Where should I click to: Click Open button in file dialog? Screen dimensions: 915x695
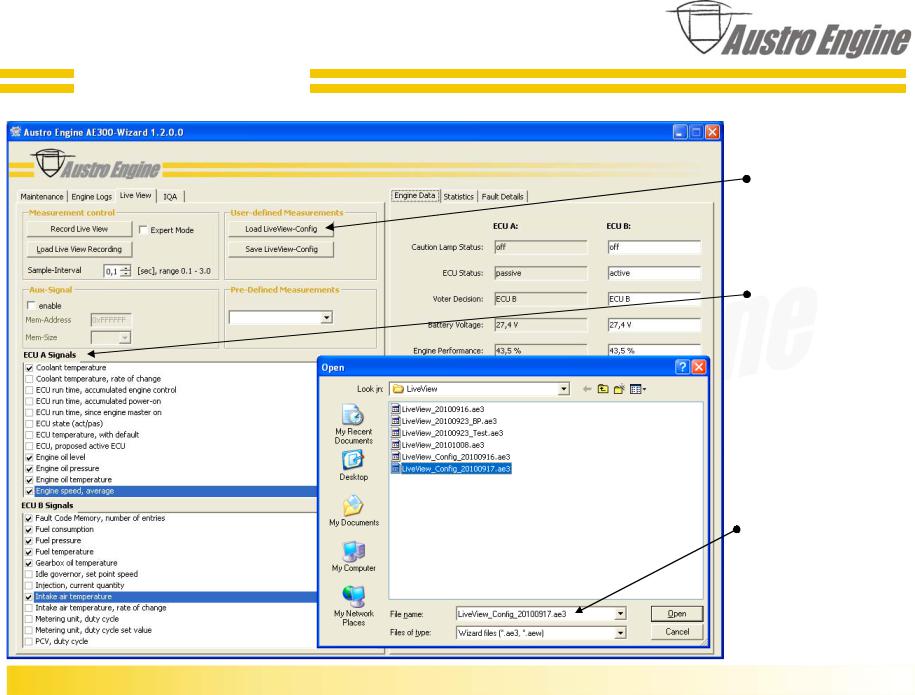677,614
